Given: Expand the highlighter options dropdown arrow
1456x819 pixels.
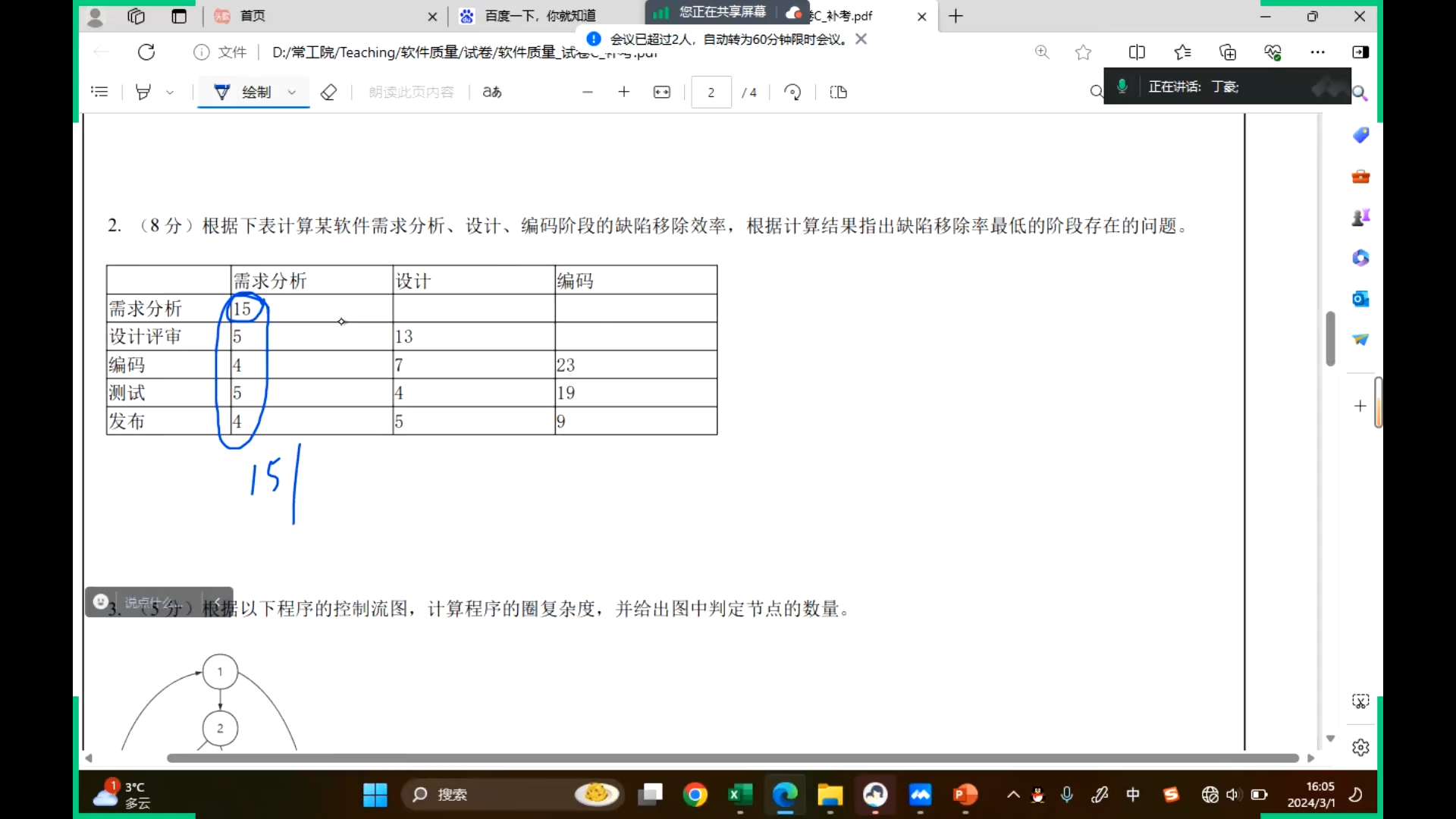Looking at the screenshot, I should pos(170,93).
